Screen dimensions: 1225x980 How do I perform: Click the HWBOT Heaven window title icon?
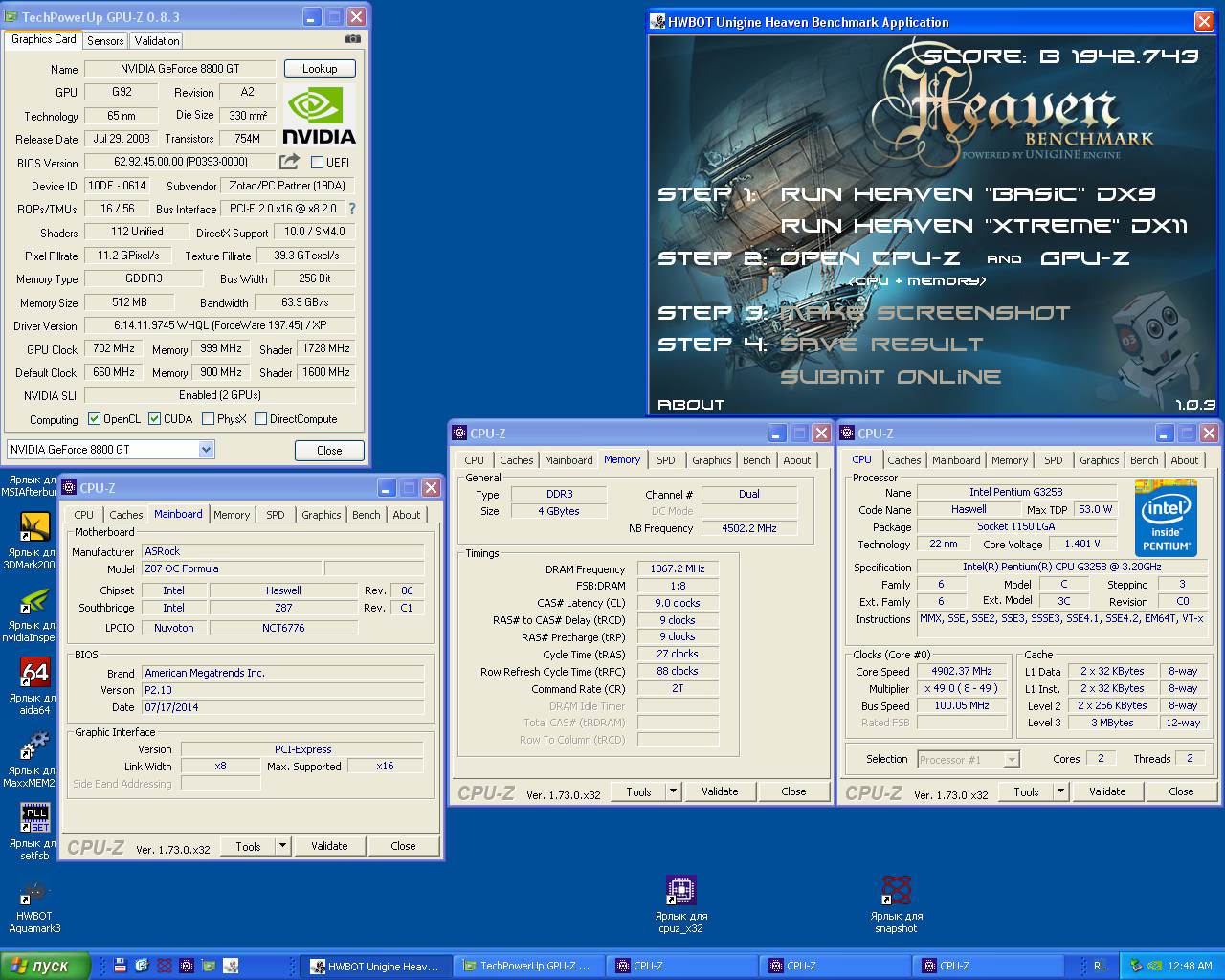[657, 21]
